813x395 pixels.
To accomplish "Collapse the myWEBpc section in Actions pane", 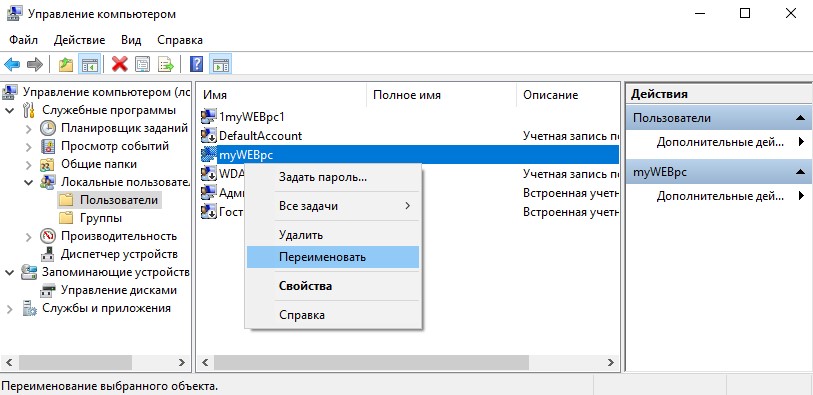I will point(800,173).
